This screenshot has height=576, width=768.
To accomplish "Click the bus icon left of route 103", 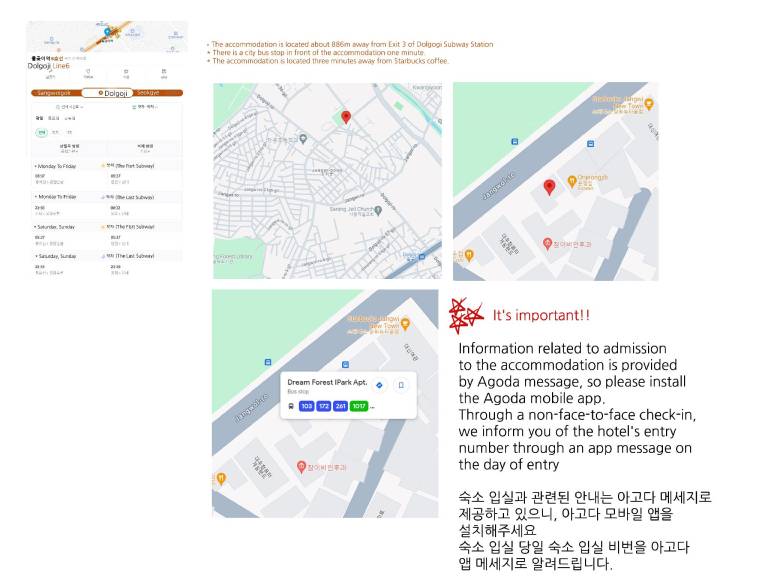I will 291,406.
